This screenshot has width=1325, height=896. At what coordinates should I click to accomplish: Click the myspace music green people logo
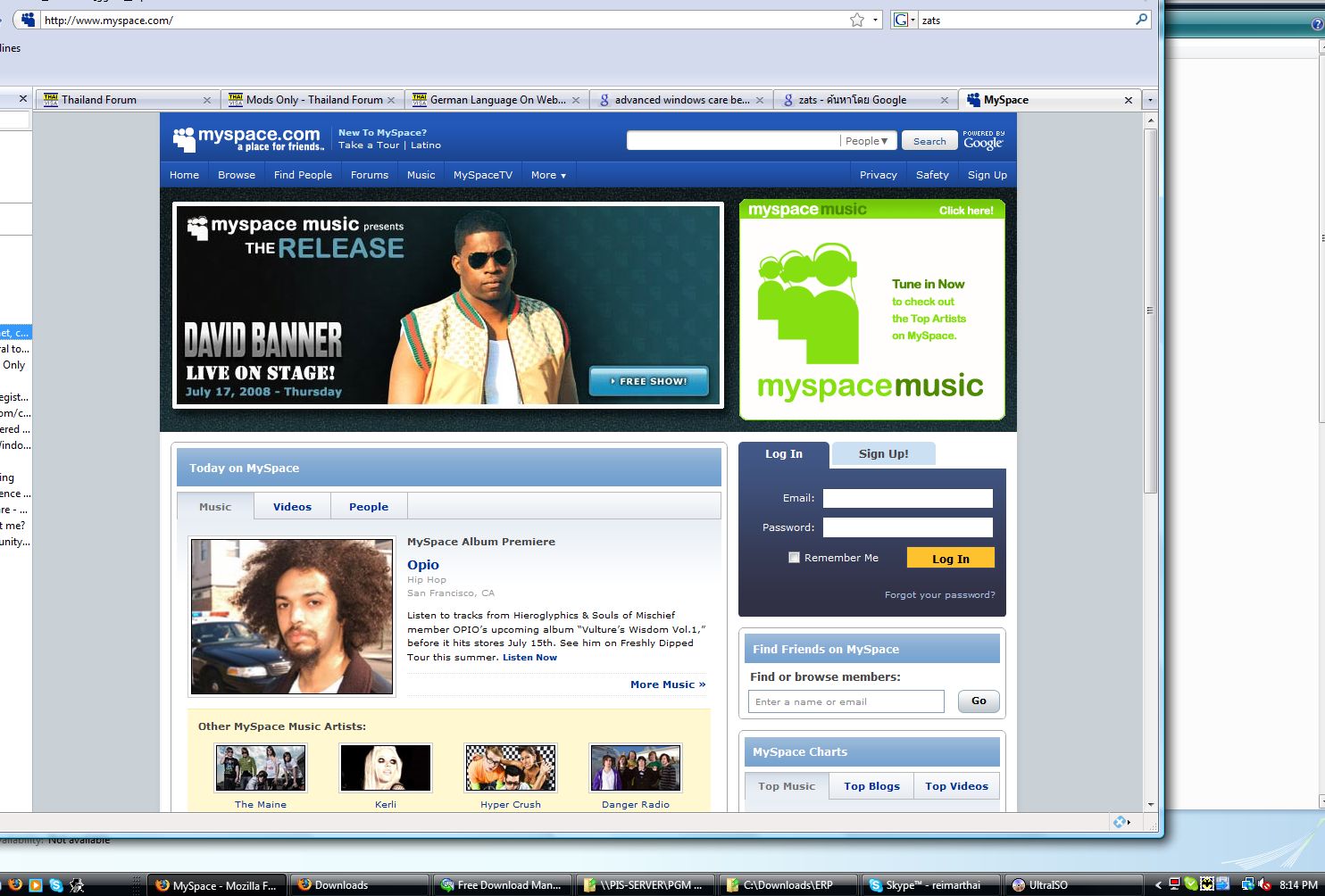[x=808, y=303]
